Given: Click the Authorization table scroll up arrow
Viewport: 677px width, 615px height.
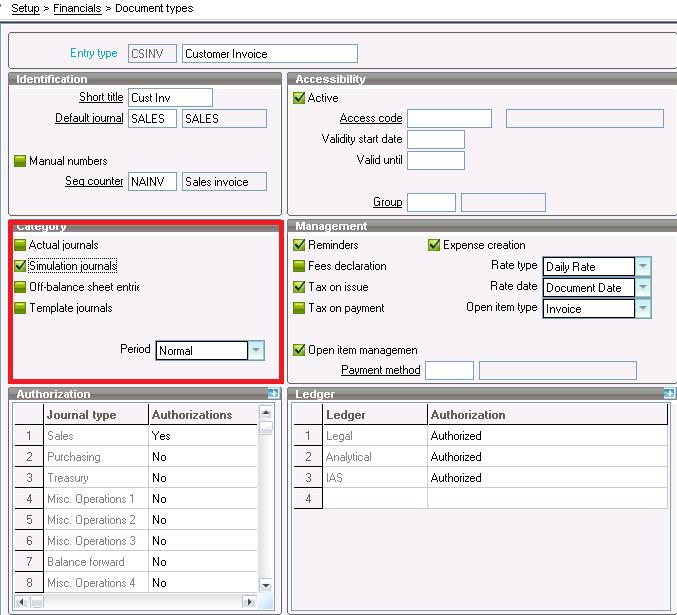Looking at the screenshot, I should (266, 413).
